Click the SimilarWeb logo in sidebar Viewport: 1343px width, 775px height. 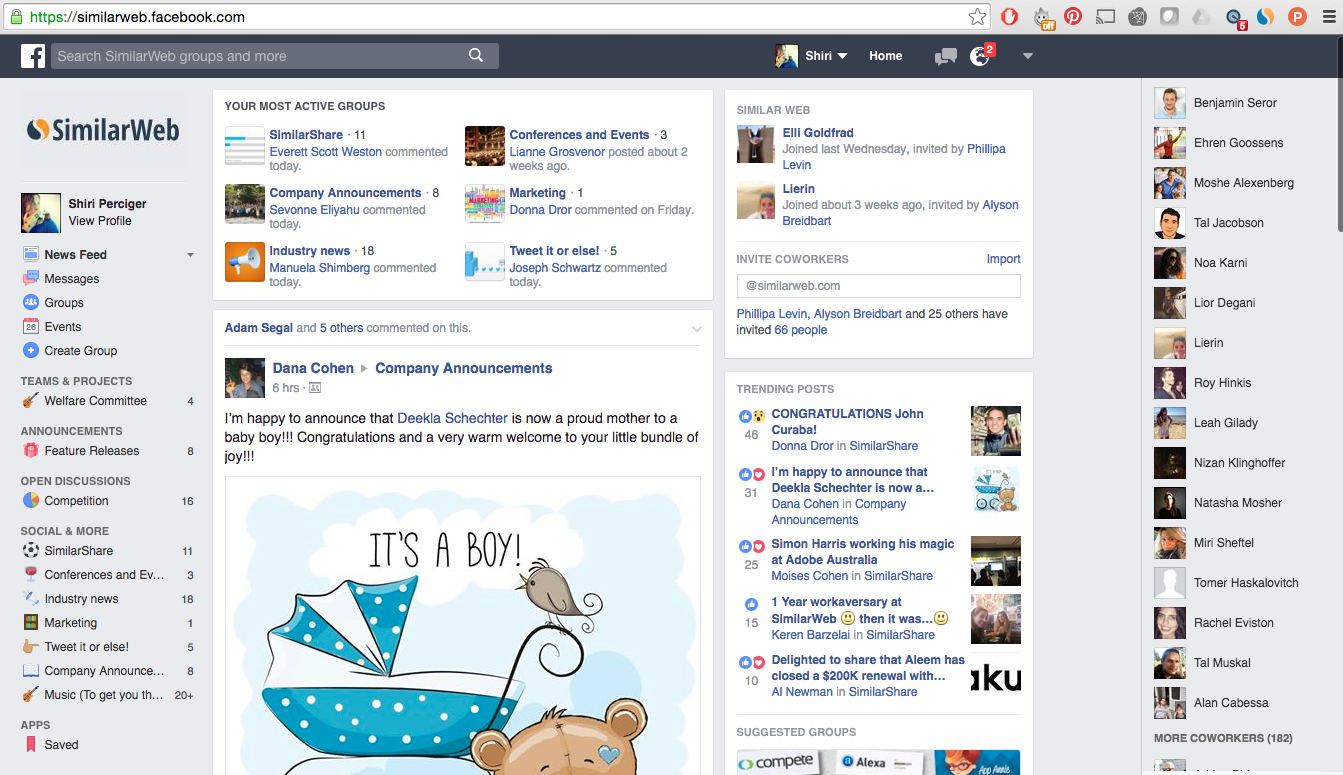(x=103, y=129)
